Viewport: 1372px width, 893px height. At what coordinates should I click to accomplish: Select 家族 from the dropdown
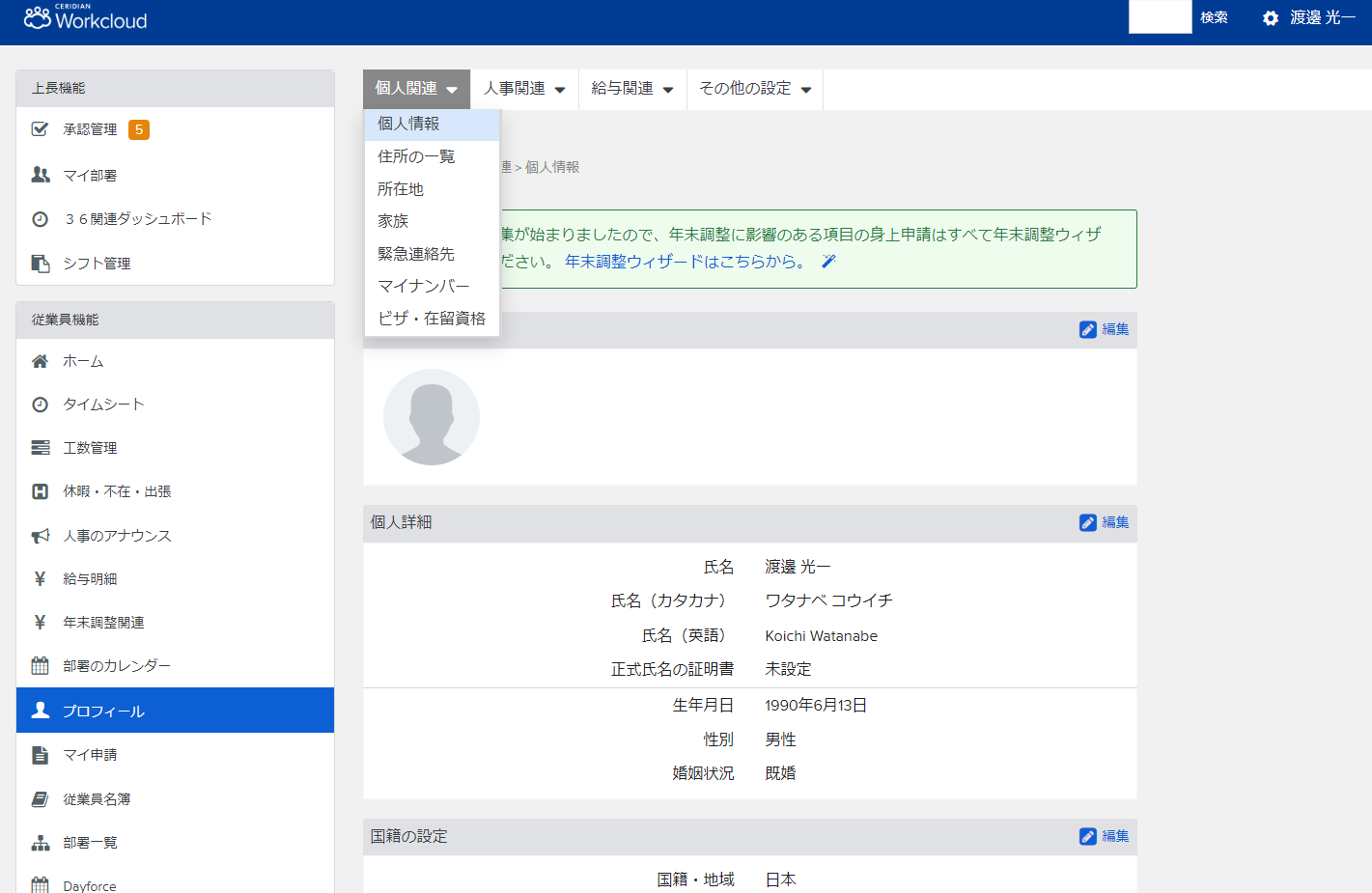coord(432,221)
